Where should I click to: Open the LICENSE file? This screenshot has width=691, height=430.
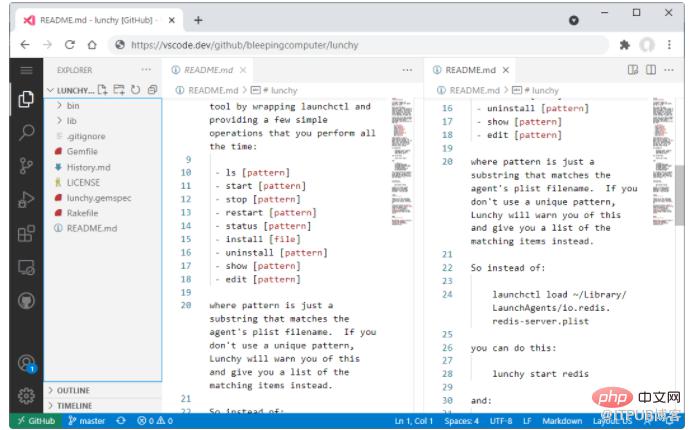[103, 182]
